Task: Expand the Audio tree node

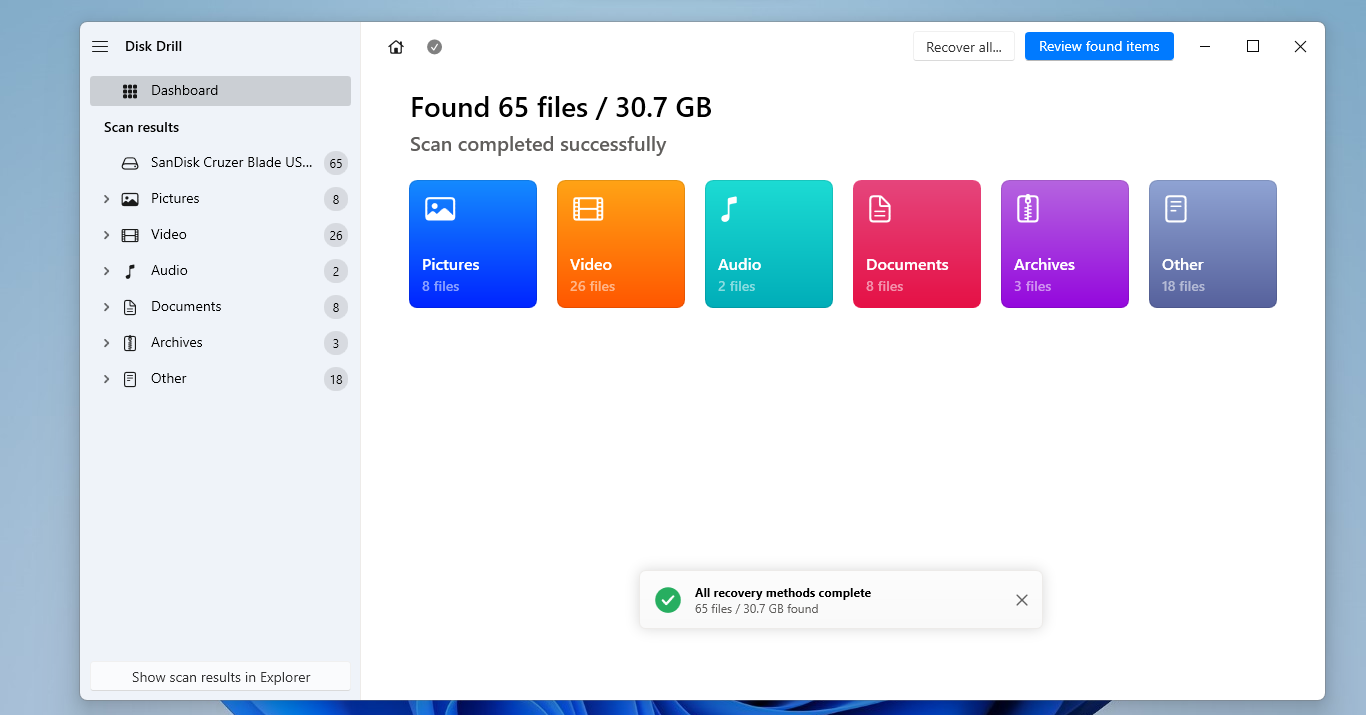Action: point(106,271)
